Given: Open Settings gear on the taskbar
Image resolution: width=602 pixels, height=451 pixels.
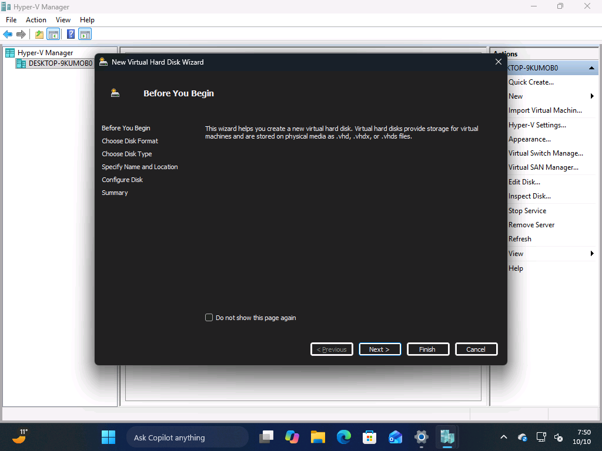Looking at the screenshot, I should pyautogui.click(x=421, y=437).
